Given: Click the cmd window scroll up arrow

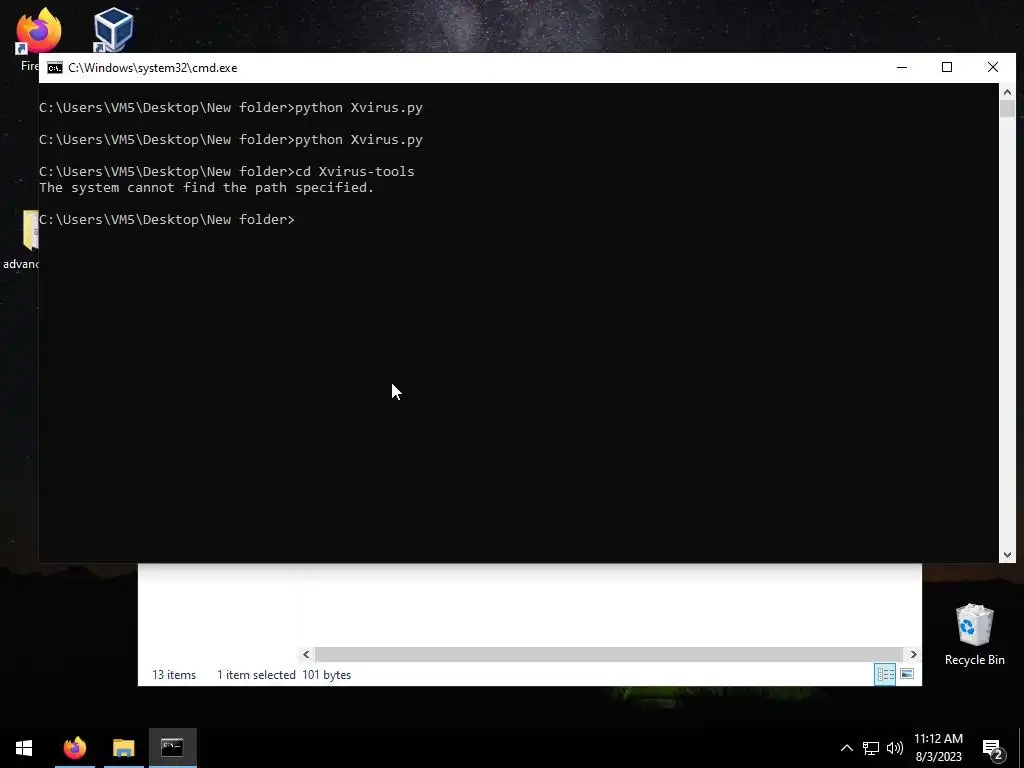Looking at the screenshot, I should [1007, 92].
